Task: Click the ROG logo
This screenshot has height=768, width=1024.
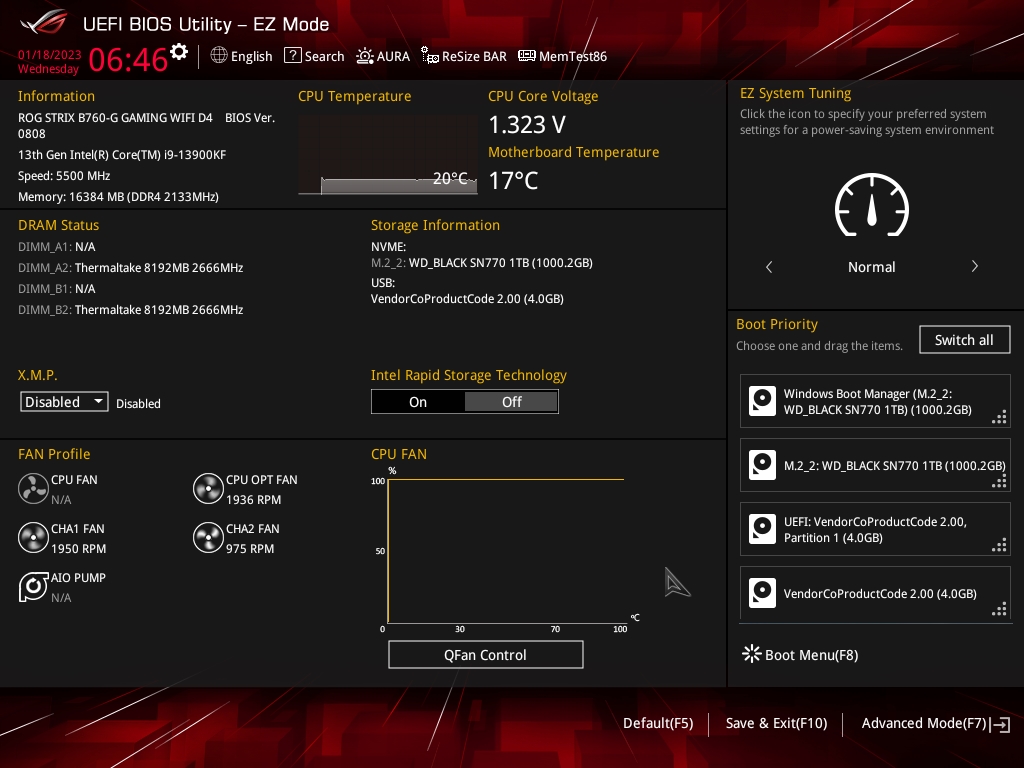Action: click(x=43, y=22)
